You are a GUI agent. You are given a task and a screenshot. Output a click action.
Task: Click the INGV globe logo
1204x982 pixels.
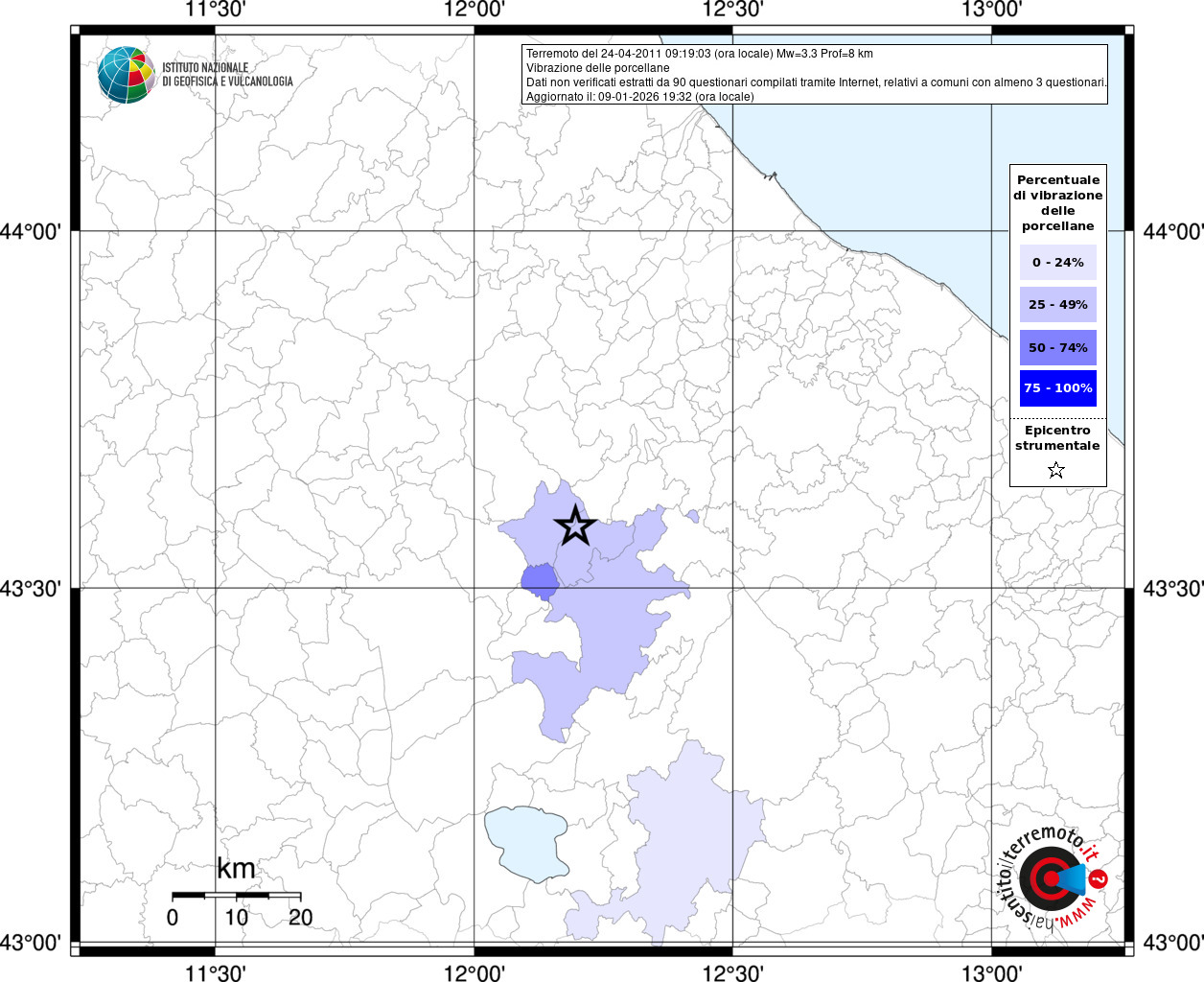[x=126, y=74]
